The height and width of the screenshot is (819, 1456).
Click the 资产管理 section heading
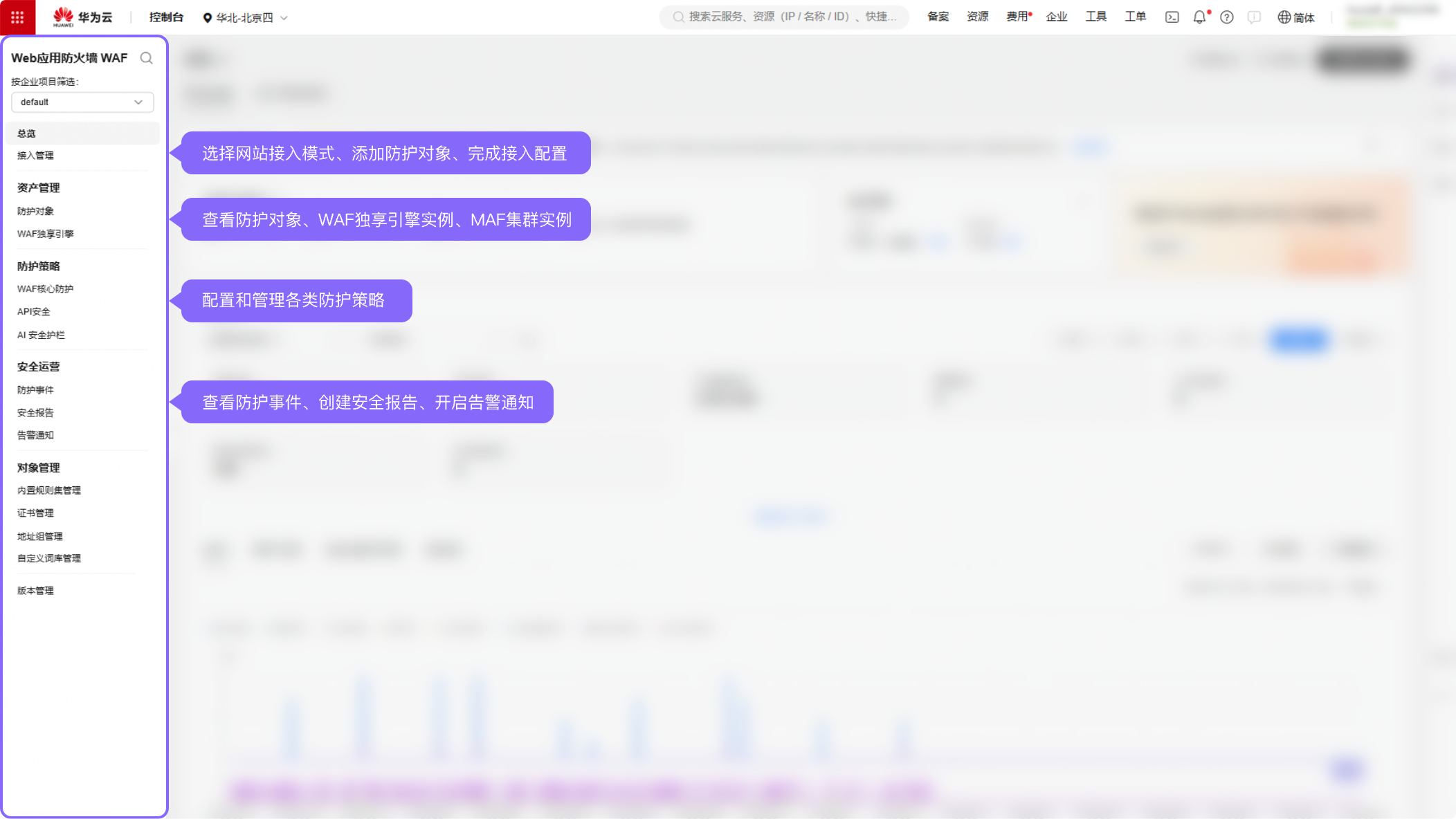pyautogui.click(x=39, y=188)
